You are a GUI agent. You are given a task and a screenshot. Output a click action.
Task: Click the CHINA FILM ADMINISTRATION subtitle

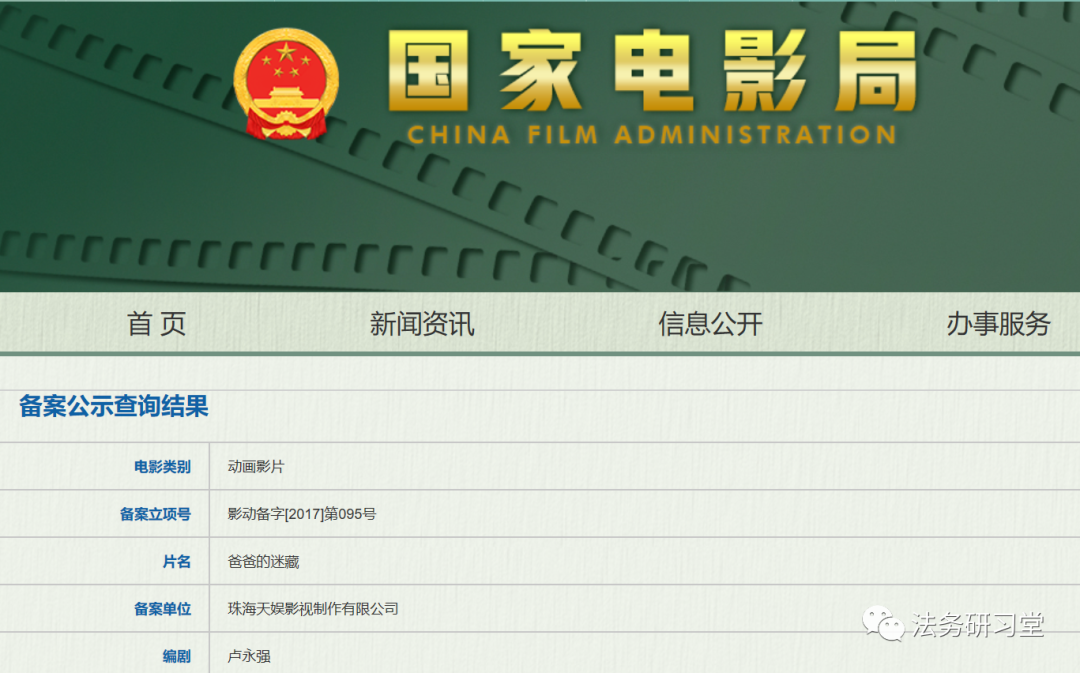(x=652, y=134)
